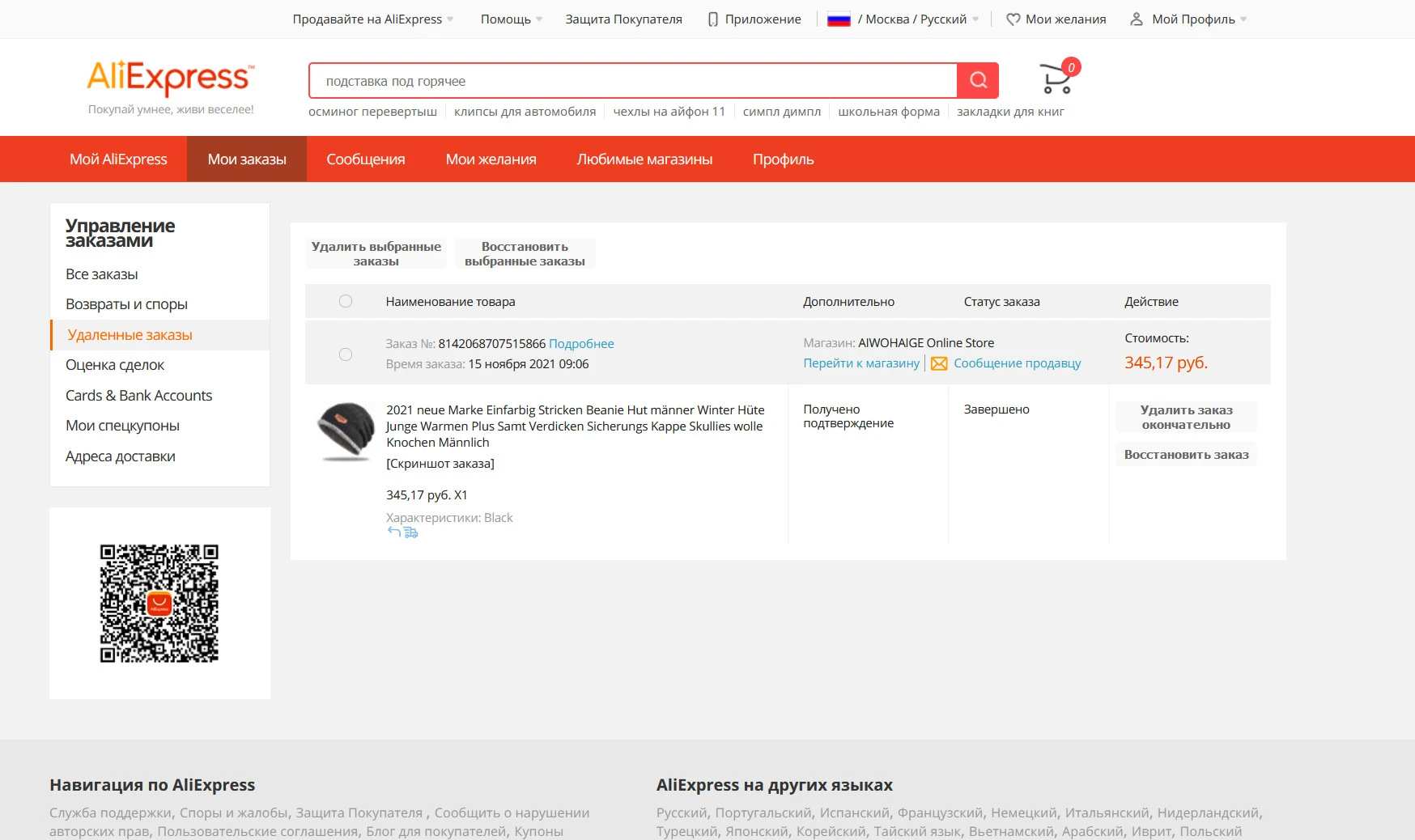
Task: Click the heart icon beside Мои желания
Action: [1013, 19]
